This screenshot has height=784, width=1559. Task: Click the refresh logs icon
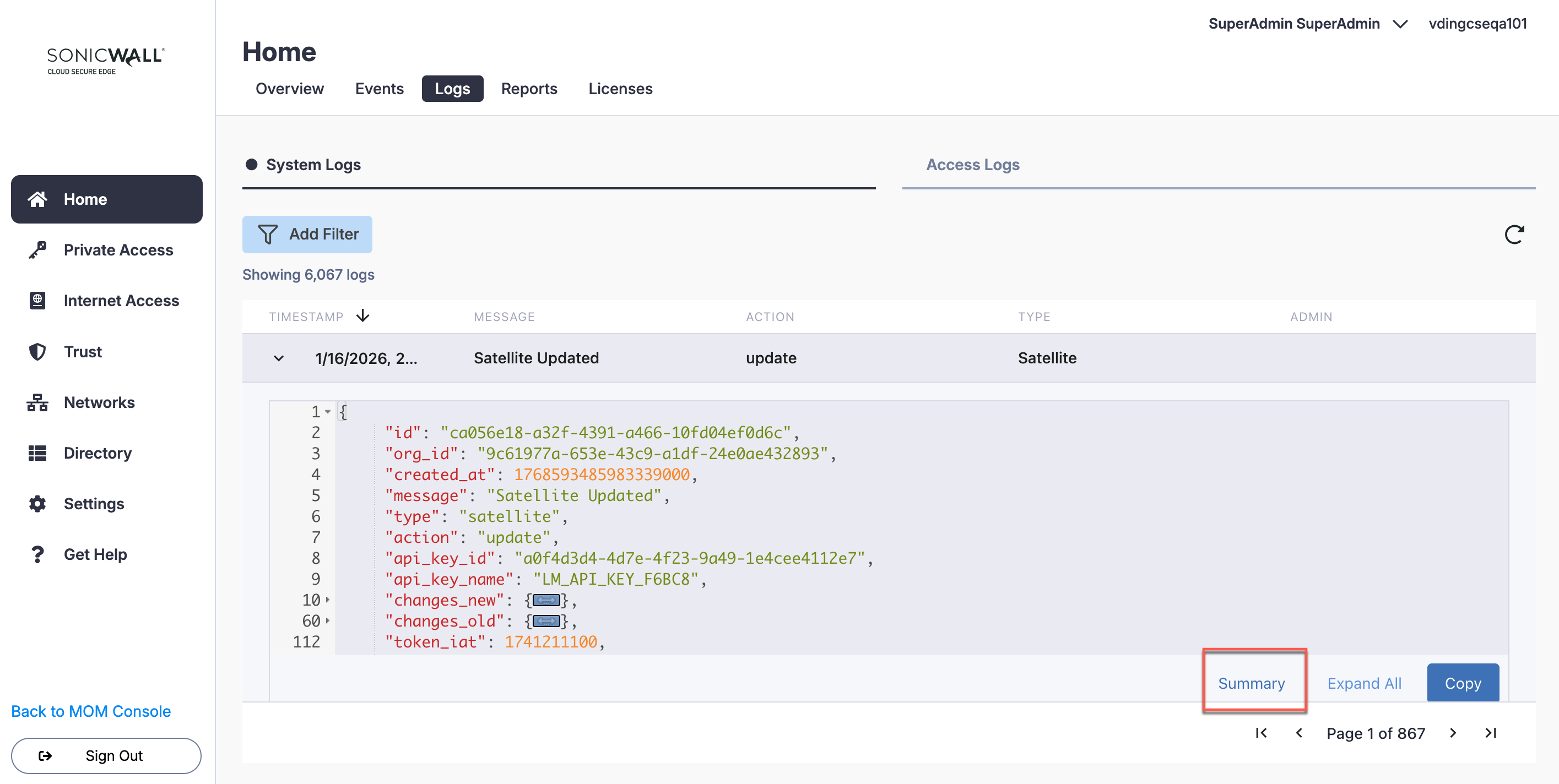(x=1514, y=234)
